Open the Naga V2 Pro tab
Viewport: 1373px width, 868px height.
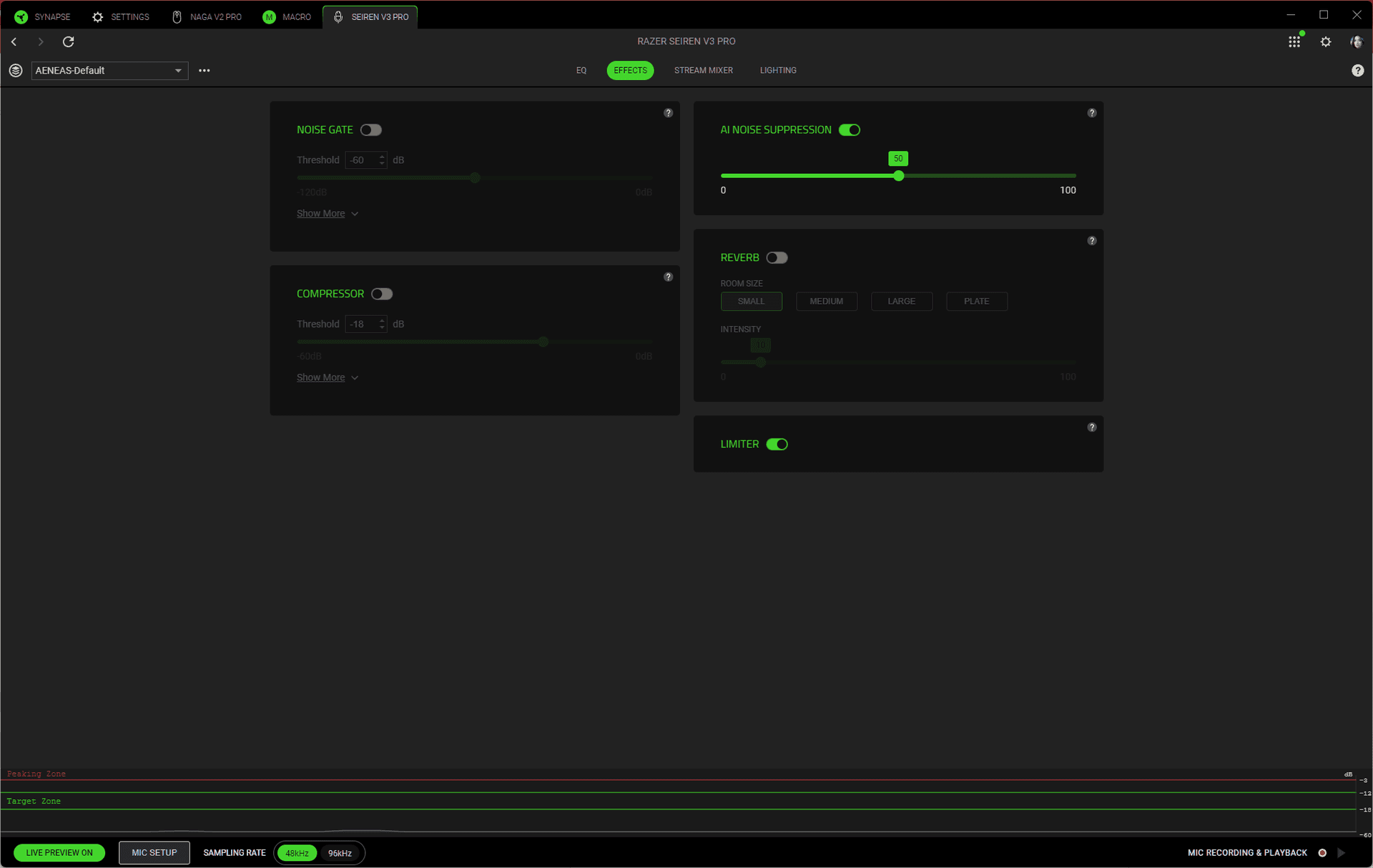[x=207, y=16]
